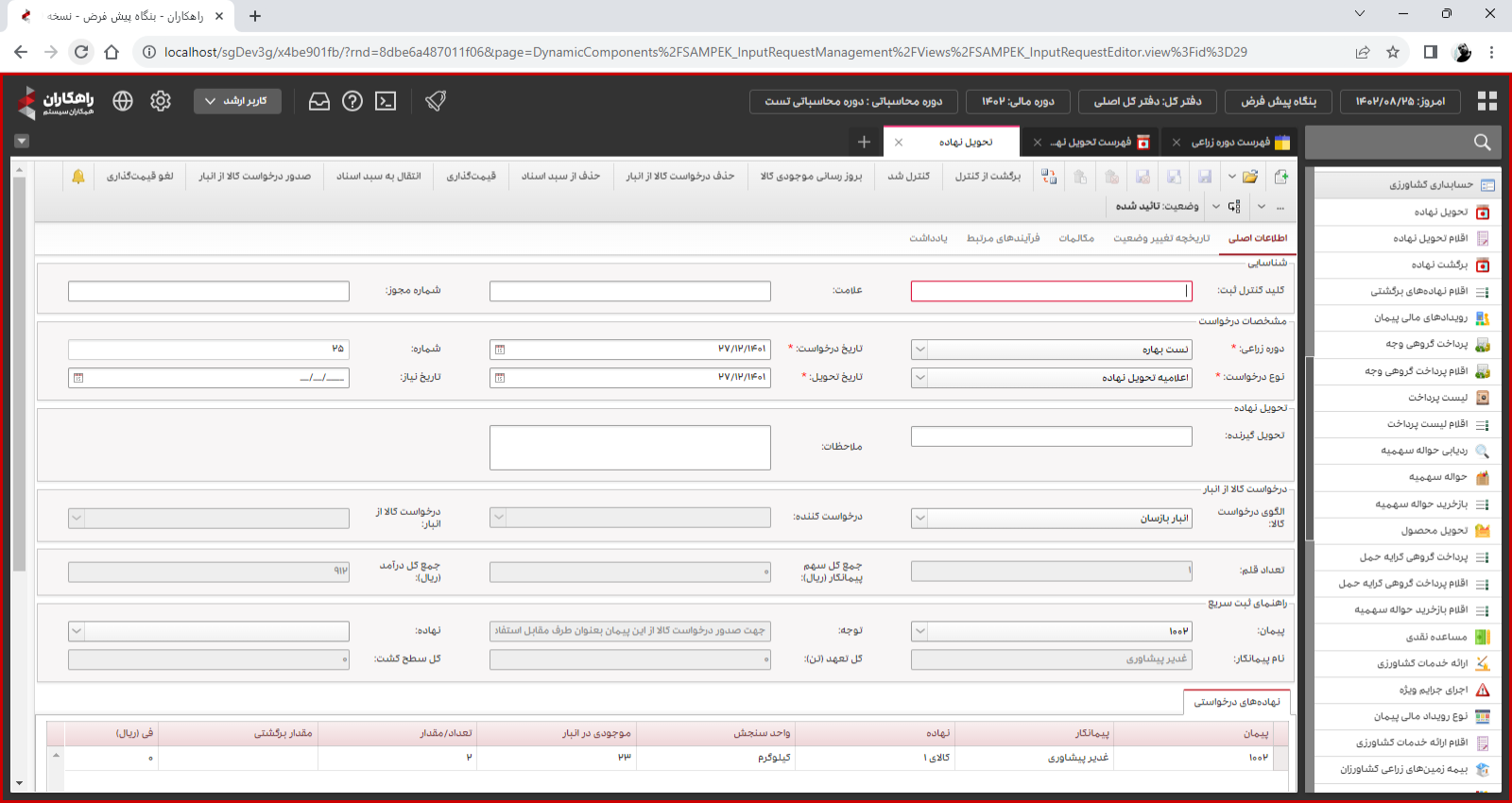Open the settings gear in header

click(x=161, y=101)
